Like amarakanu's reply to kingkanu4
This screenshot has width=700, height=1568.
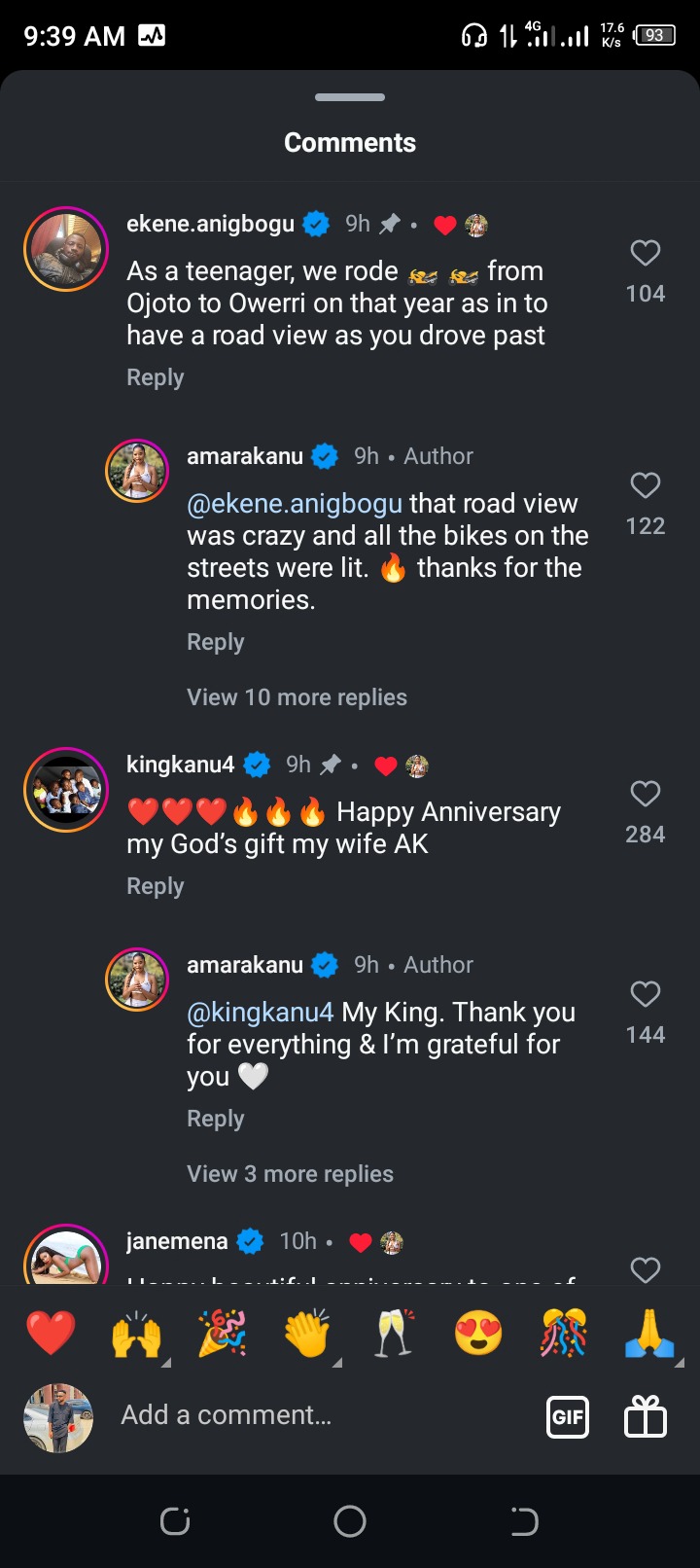pos(646,994)
